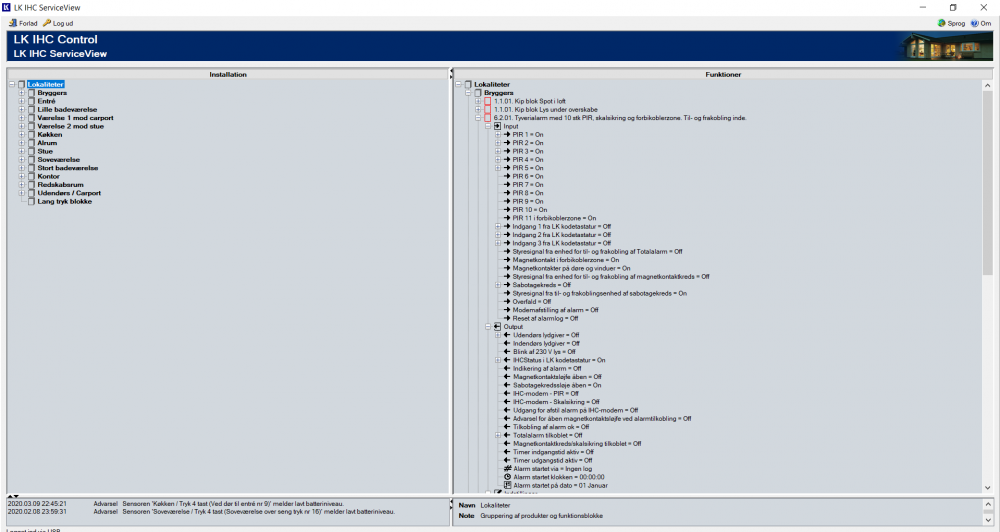The width and height of the screenshot is (1000, 532).
Task: Click the red box icon for Kip blok Spot i loft
Action: pyautogui.click(x=488, y=101)
